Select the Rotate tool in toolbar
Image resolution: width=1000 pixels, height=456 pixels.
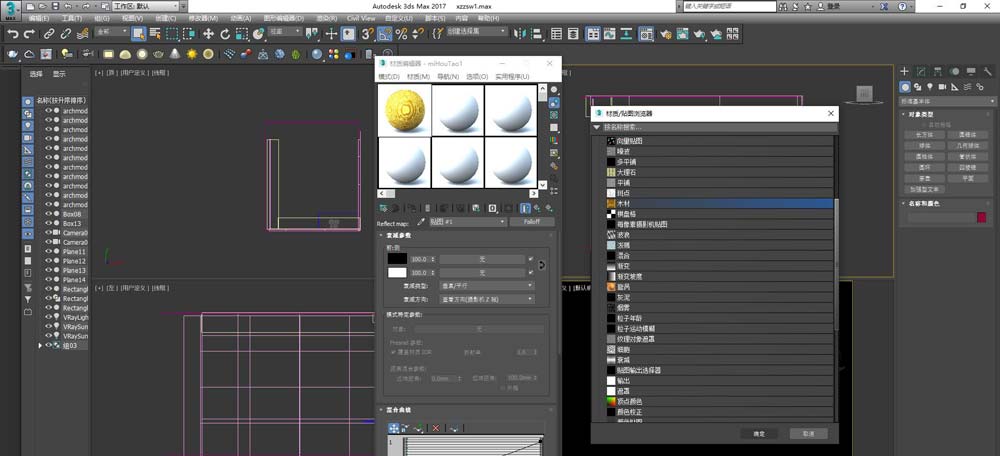(227, 34)
